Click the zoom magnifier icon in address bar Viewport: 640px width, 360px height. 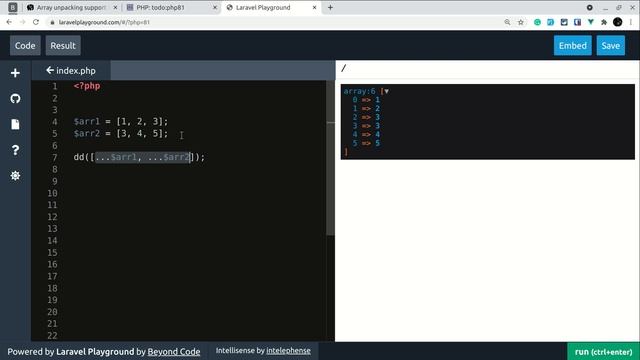point(507,22)
